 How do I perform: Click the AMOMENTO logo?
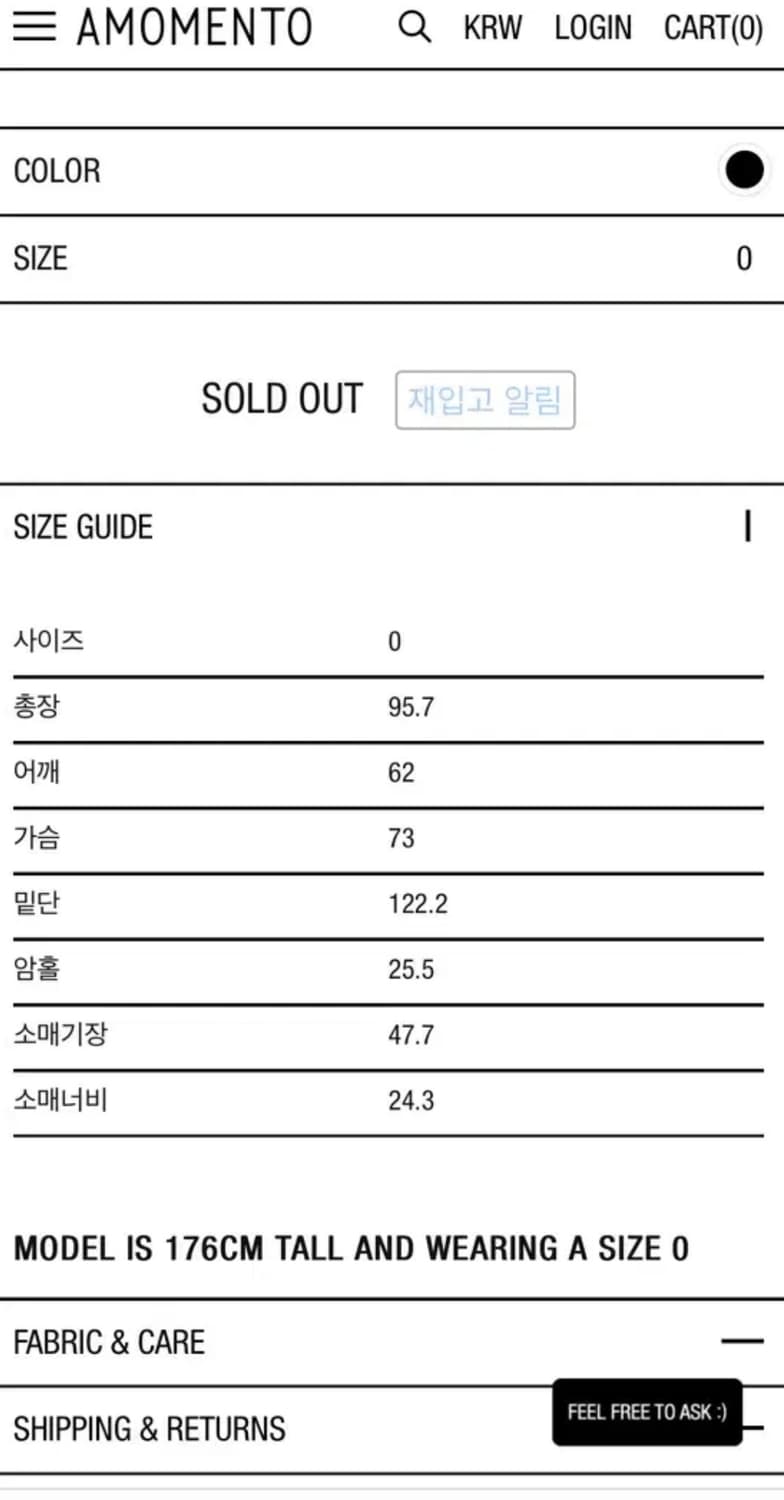pos(194,27)
